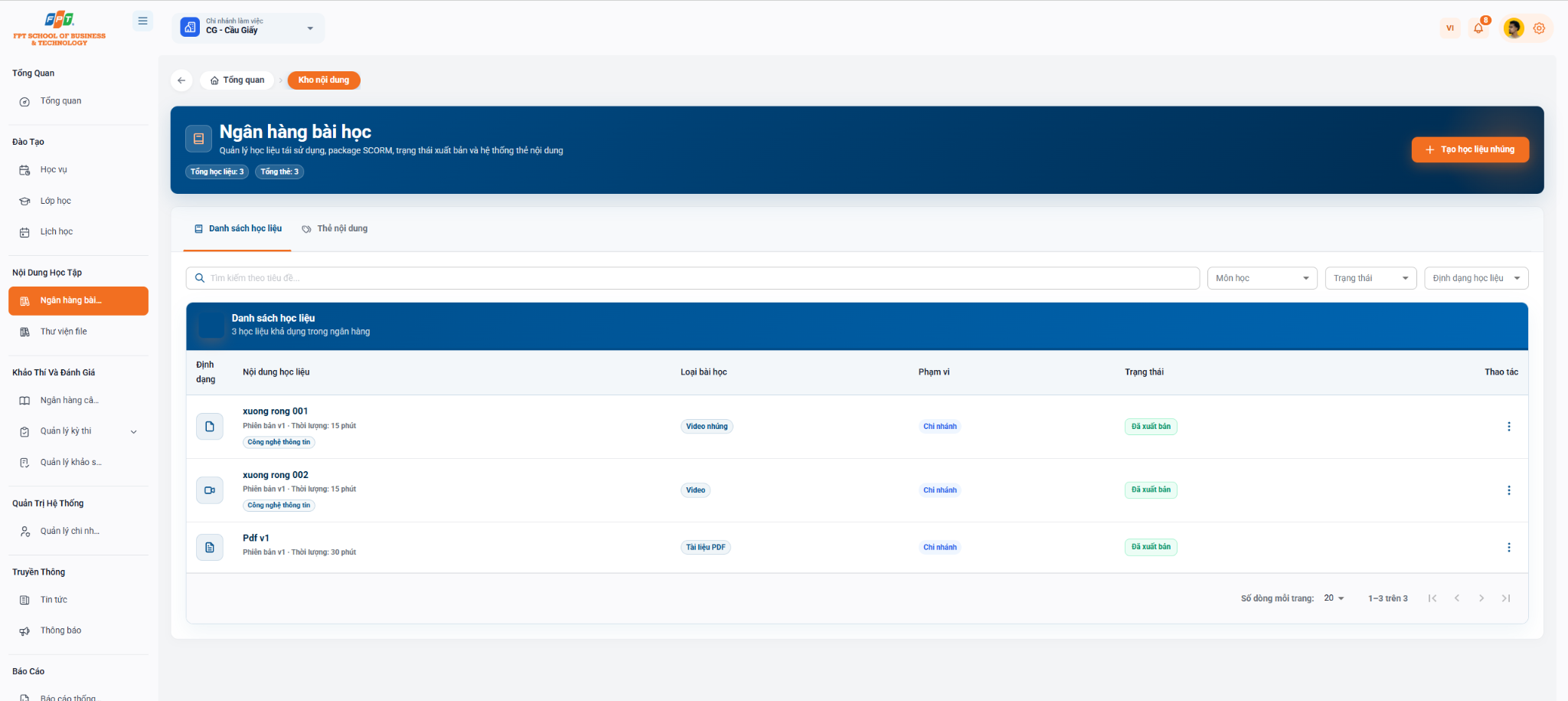The image size is (1568, 701).
Task: Switch language with the VI button
Action: point(1450,28)
